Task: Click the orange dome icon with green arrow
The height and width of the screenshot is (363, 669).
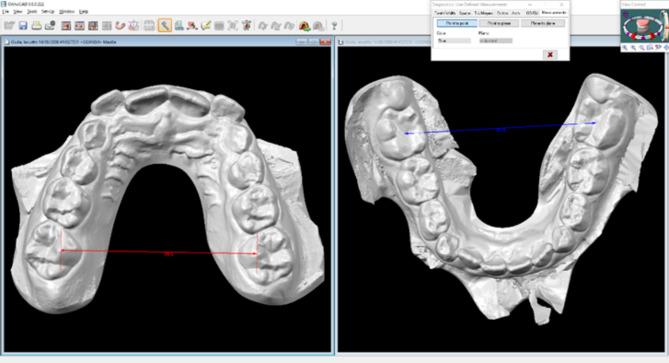Action: pyautogui.click(x=304, y=26)
